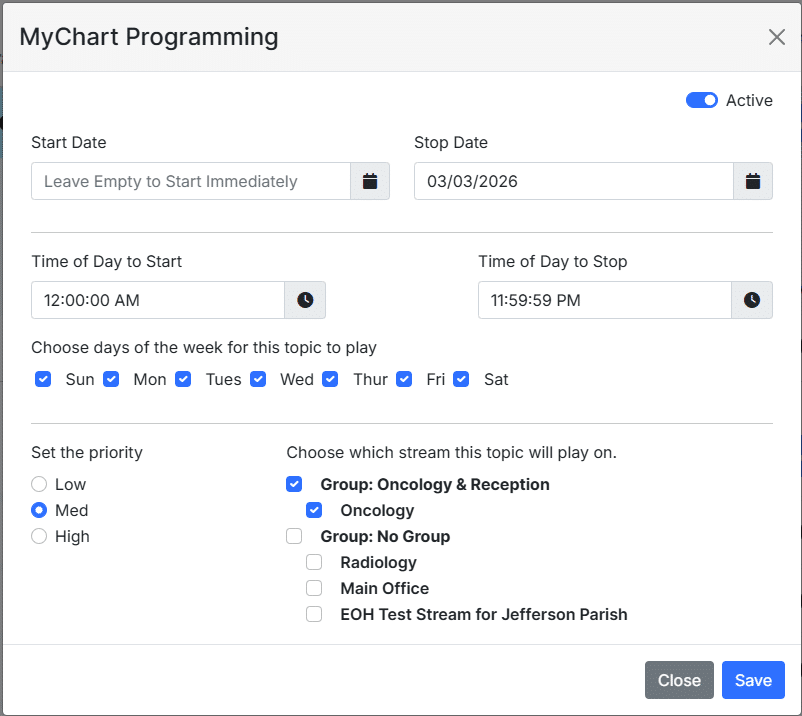Viewport: 802px width, 716px height.
Task: Click the clock icon for stop time
Action: [752, 300]
